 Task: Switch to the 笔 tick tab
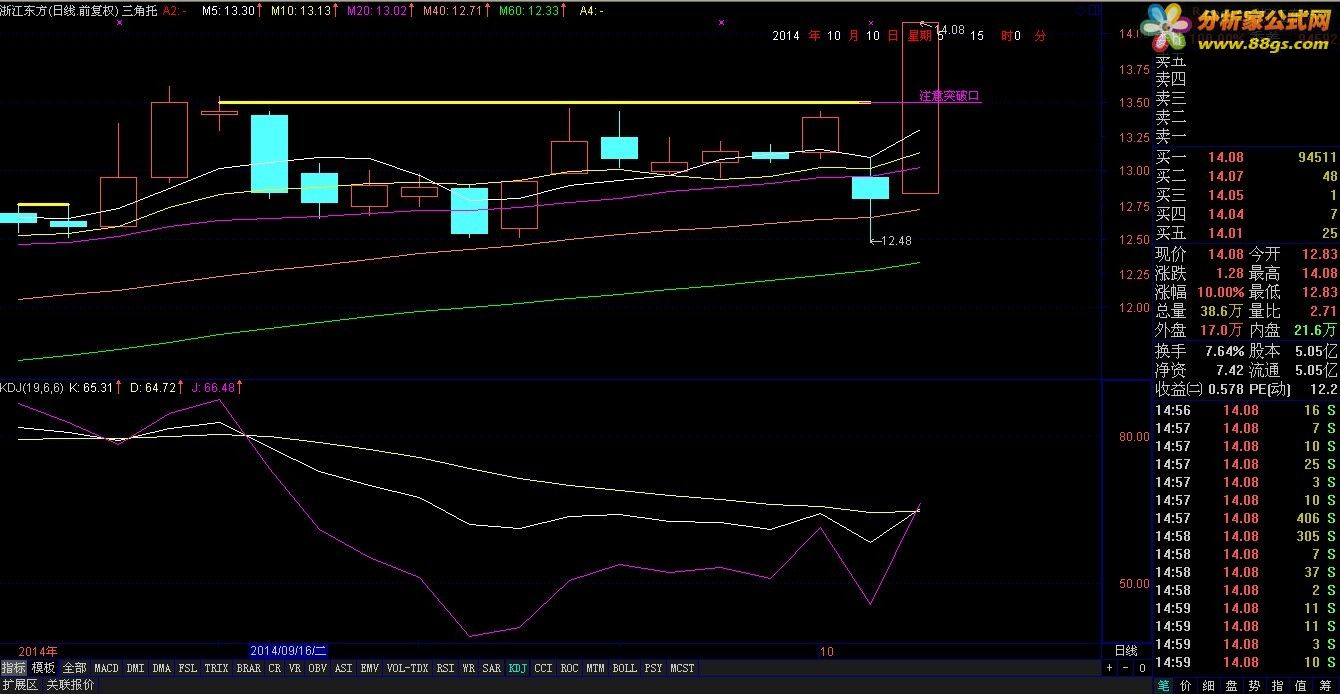pos(1163,686)
